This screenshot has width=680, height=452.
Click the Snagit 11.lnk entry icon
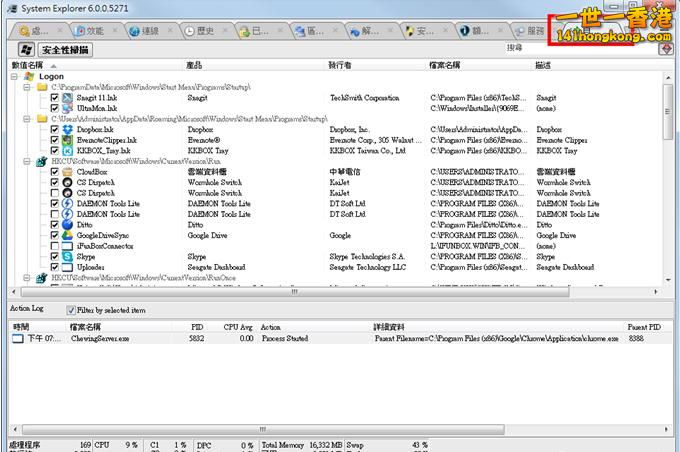[68, 98]
